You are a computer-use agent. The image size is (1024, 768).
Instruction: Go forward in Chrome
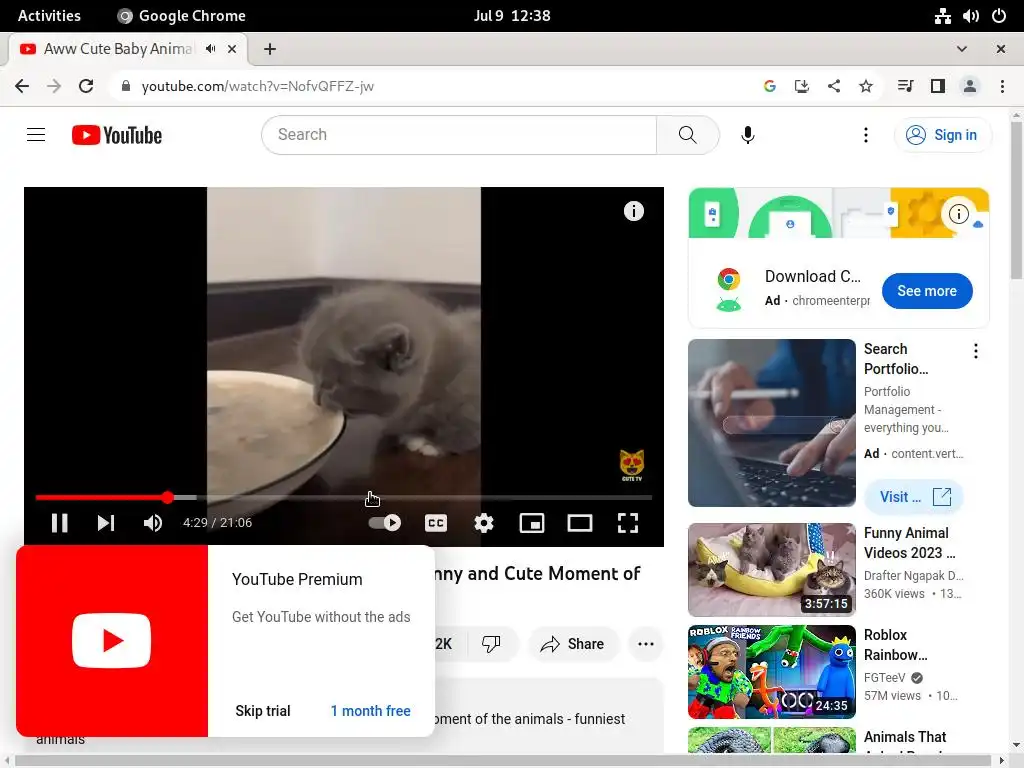[x=54, y=86]
